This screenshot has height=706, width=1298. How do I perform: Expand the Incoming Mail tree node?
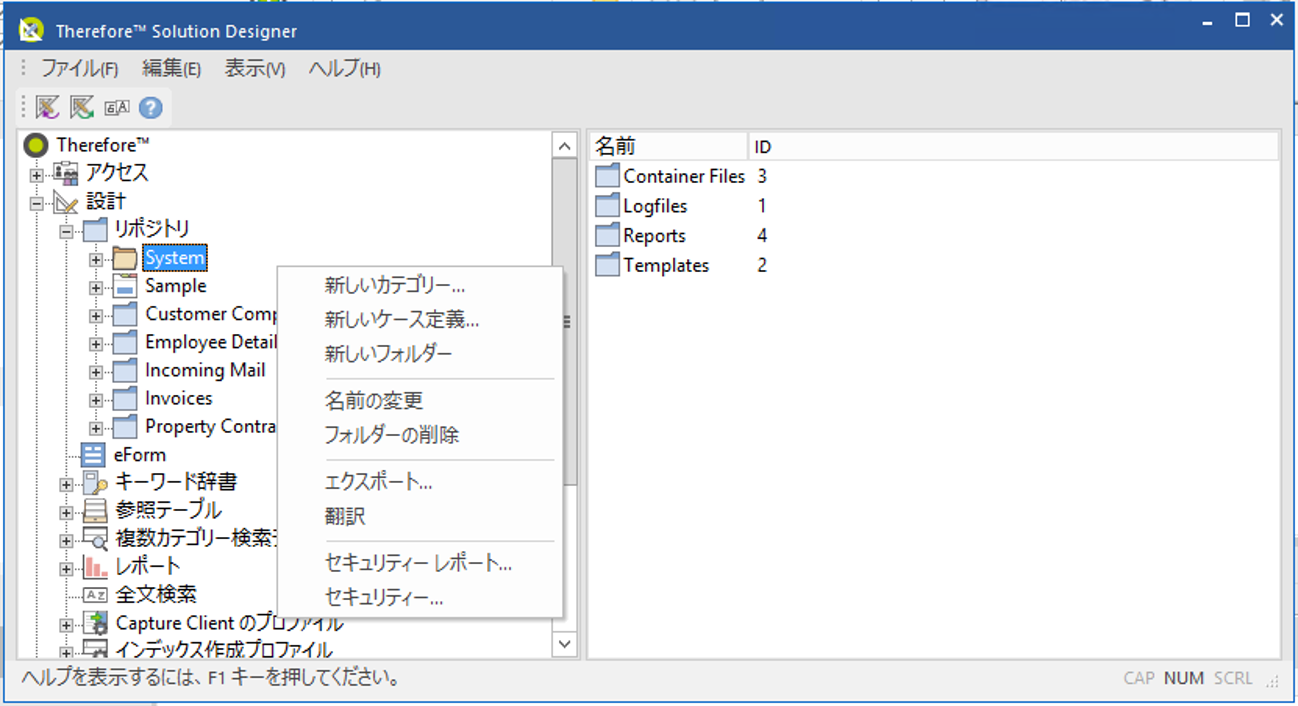(x=96, y=372)
